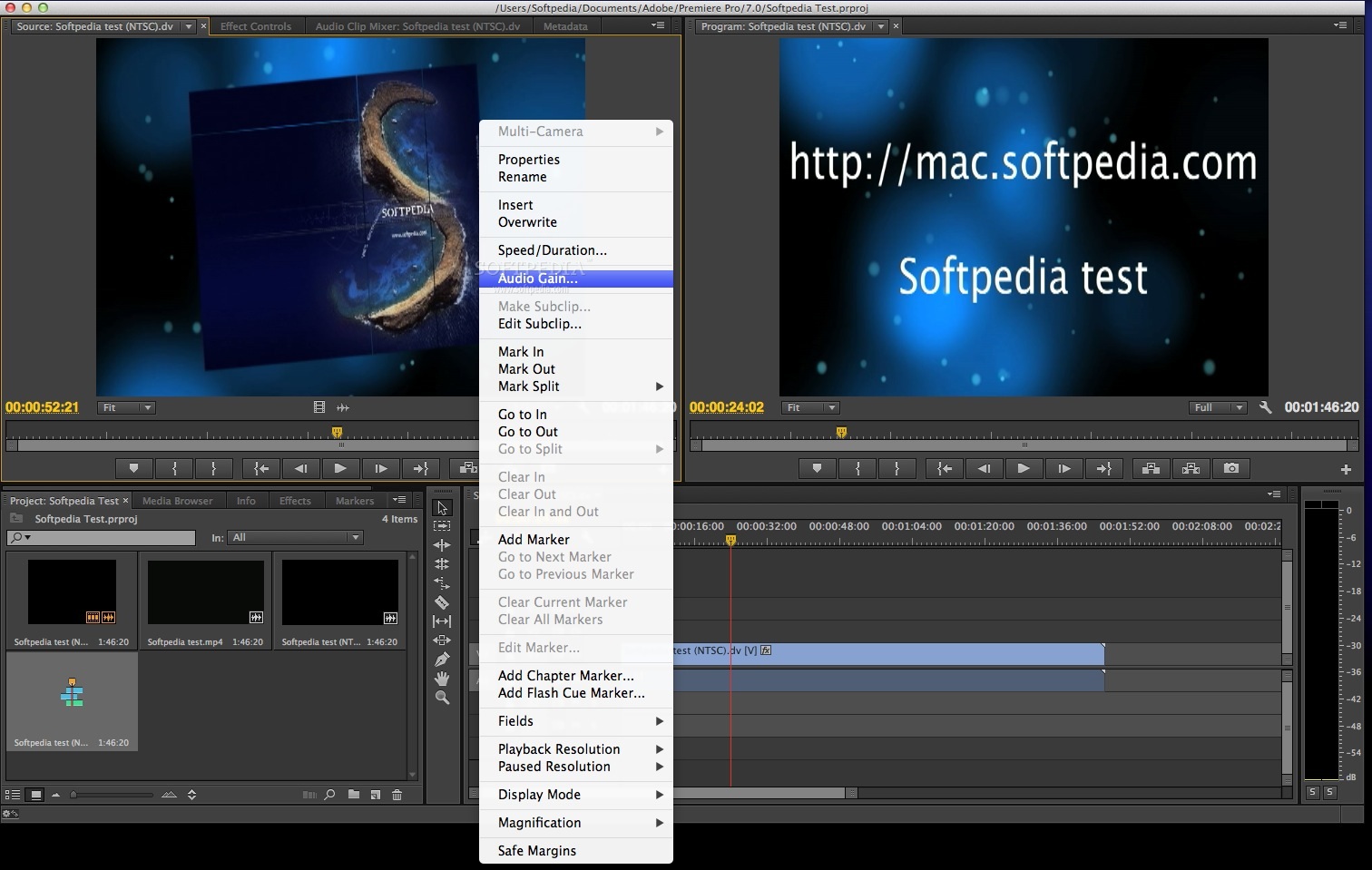
Task: Click the Find magnifier icon at the bottom of Project panel
Action: tap(329, 795)
